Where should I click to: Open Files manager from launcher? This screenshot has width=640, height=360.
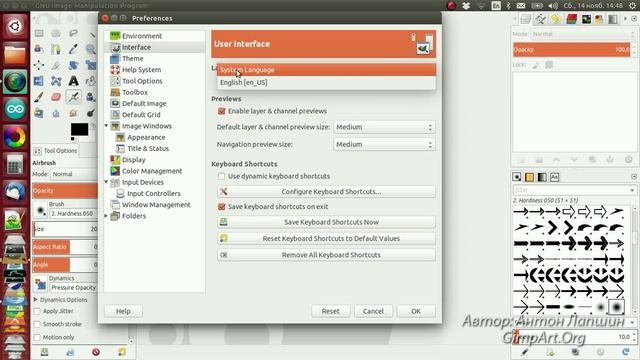[15, 54]
